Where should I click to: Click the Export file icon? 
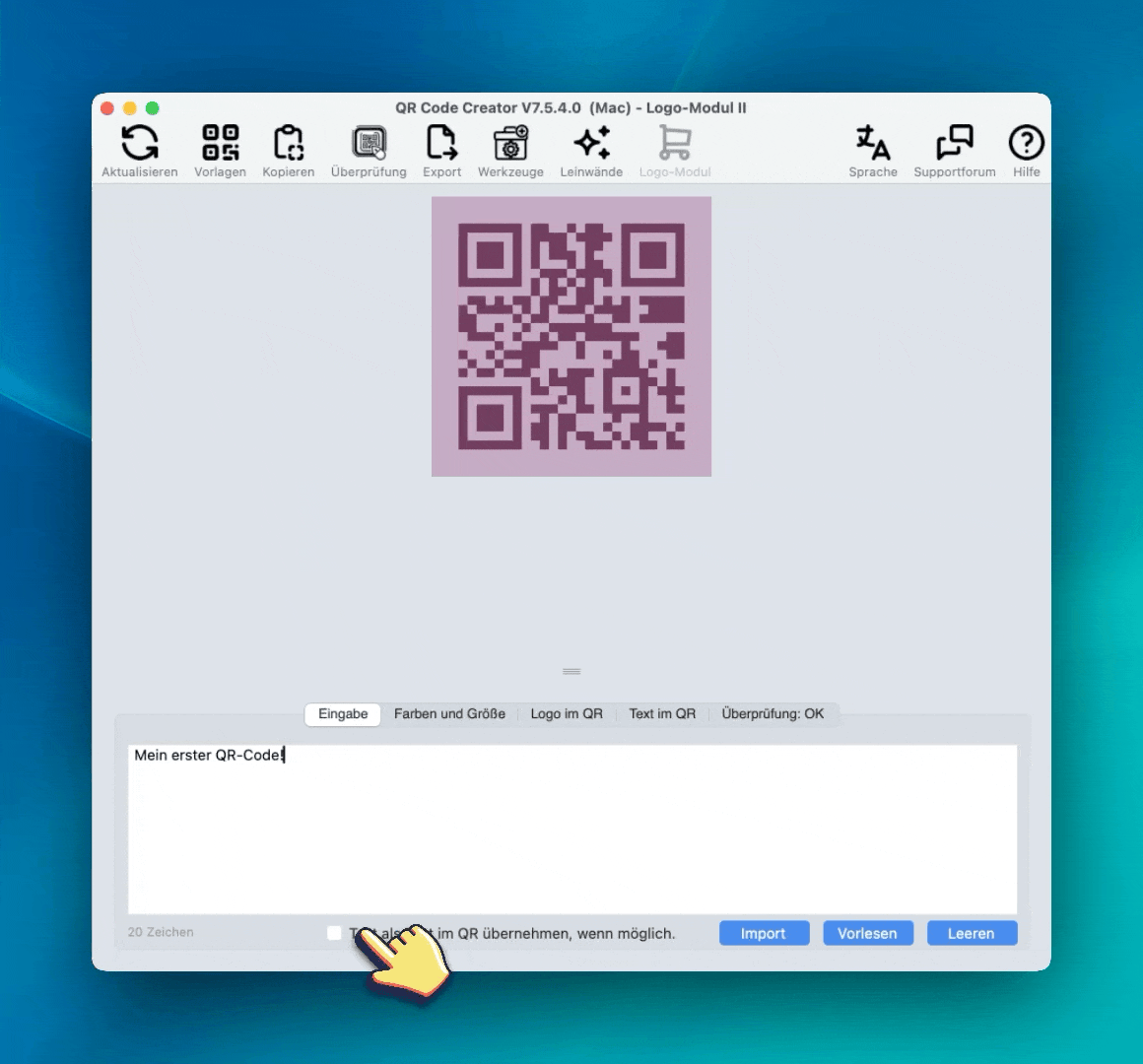coord(441,144)
